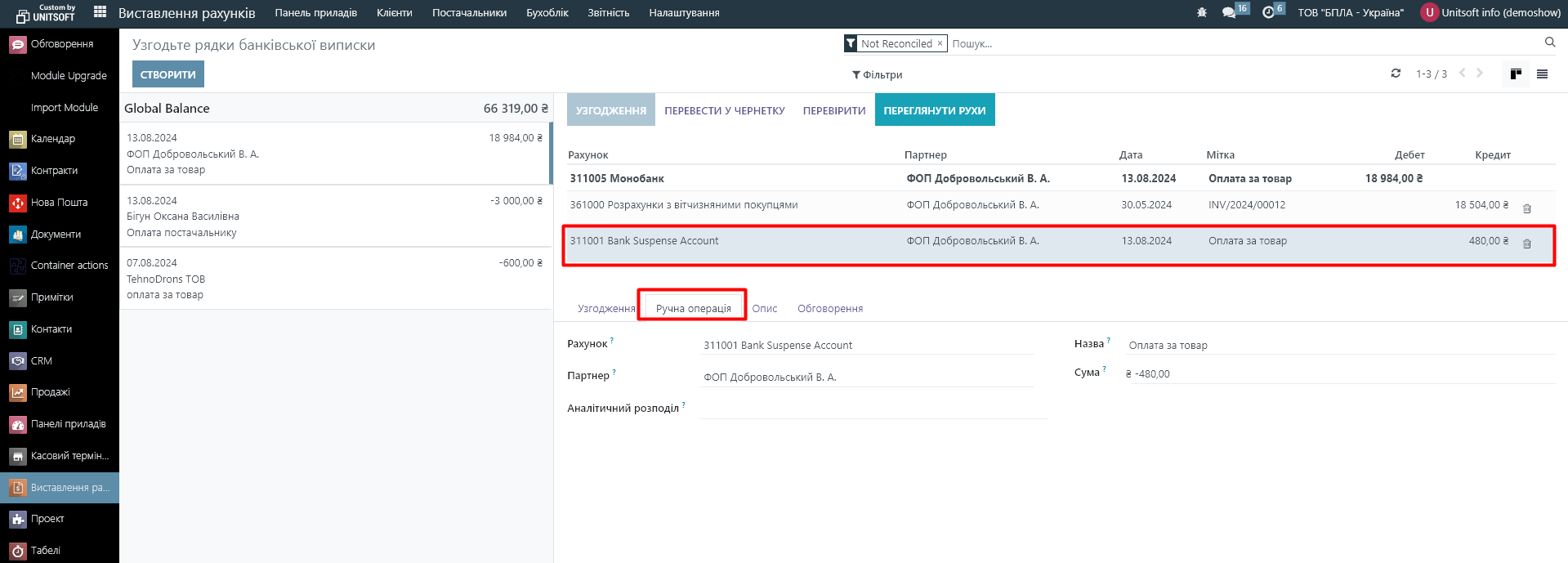Expand the Фільтри dropdown
The image size is (1568, 563).
click(x=877, y=75)
